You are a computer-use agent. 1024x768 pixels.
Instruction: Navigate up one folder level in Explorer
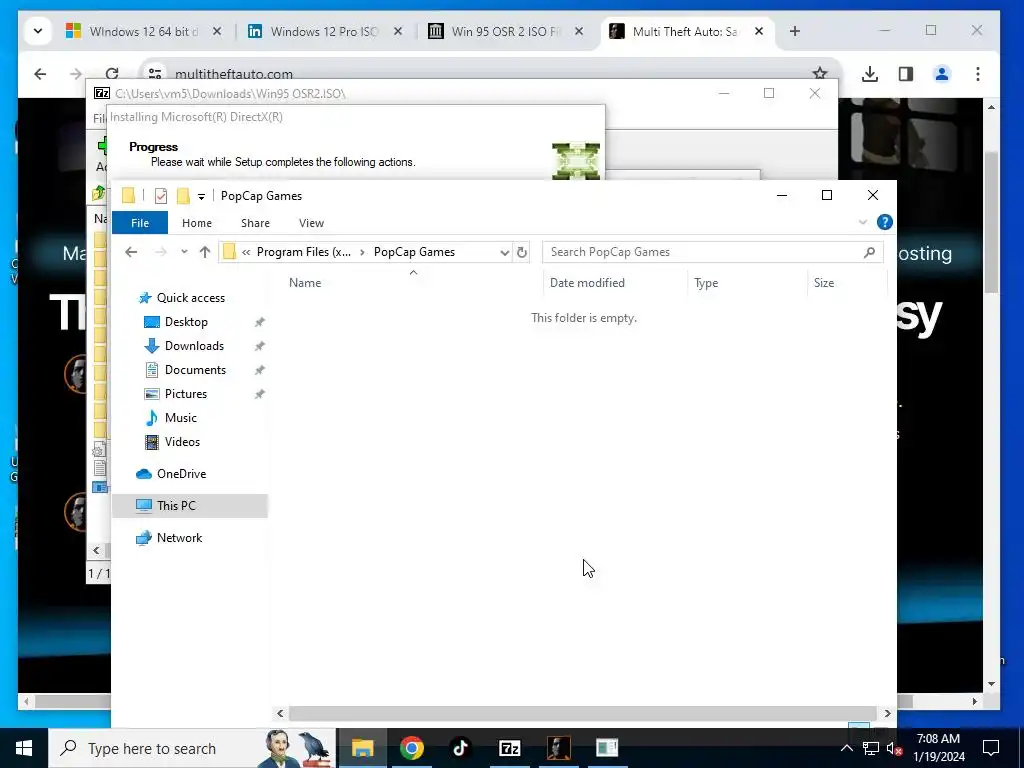pyautogui.click(x=205, y=252)
